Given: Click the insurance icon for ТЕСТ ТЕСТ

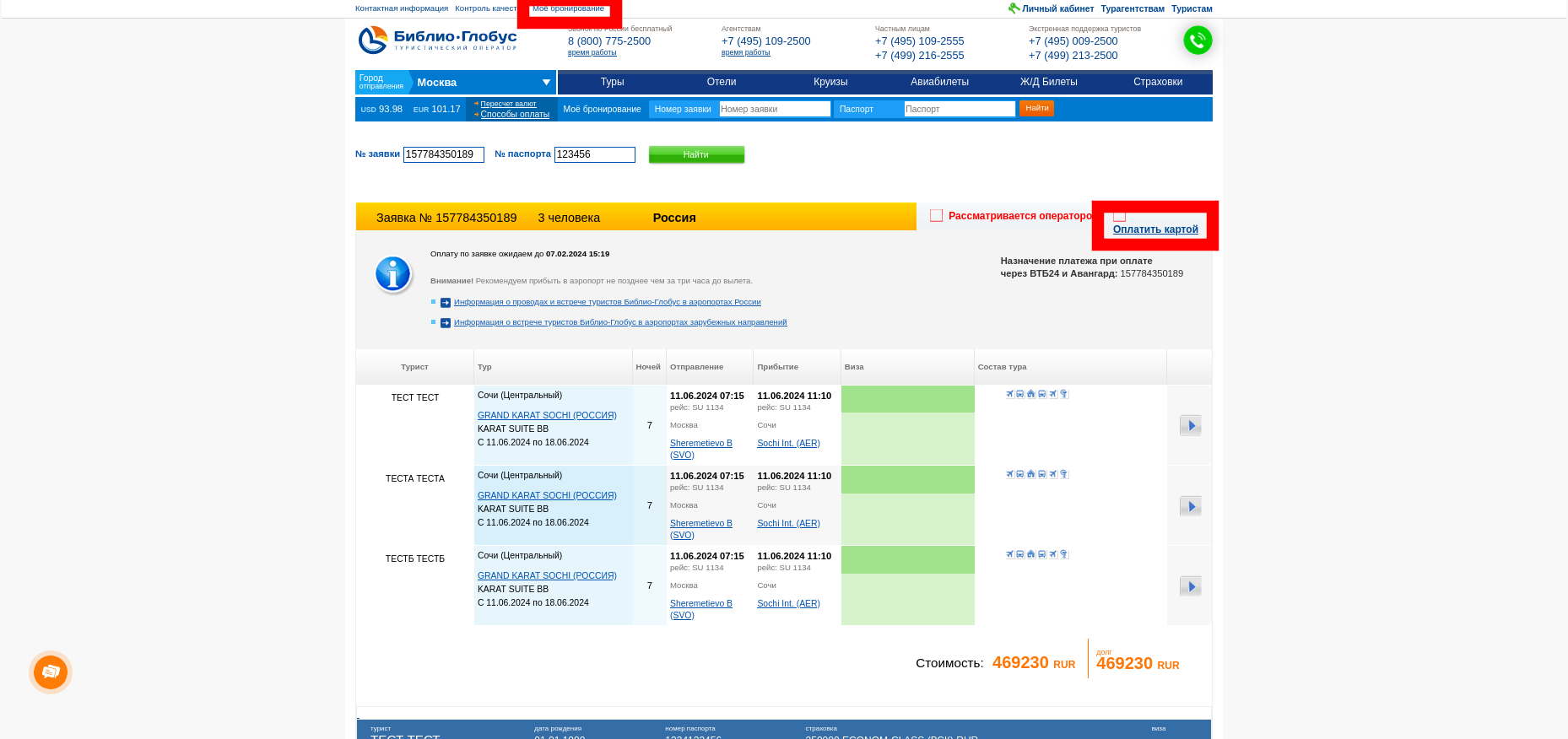Looking at the screenshot, I should pyautogui.click(x=1064, y=394).
